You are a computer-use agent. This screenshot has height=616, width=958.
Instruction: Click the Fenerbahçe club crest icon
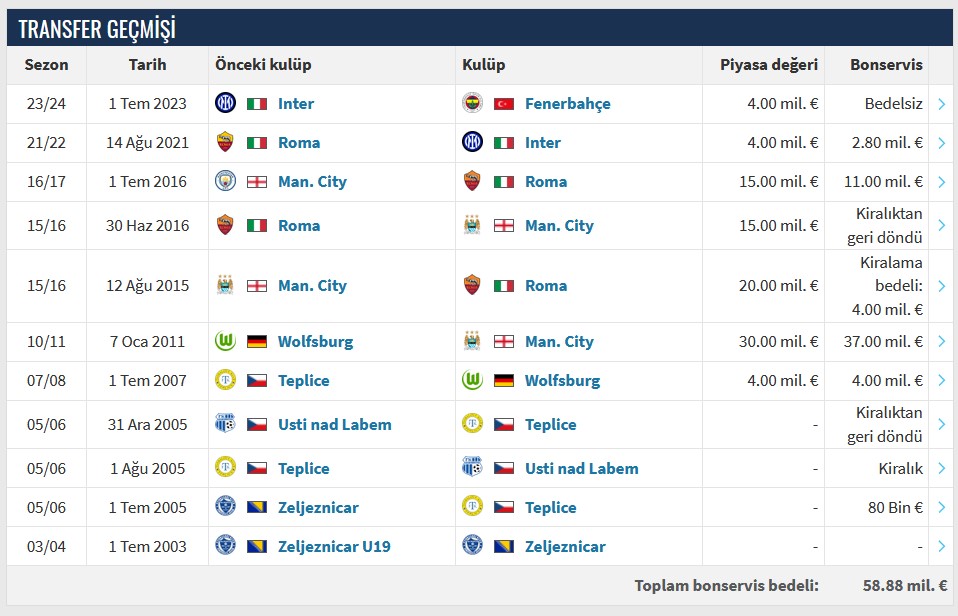click(x=472, y=103)
